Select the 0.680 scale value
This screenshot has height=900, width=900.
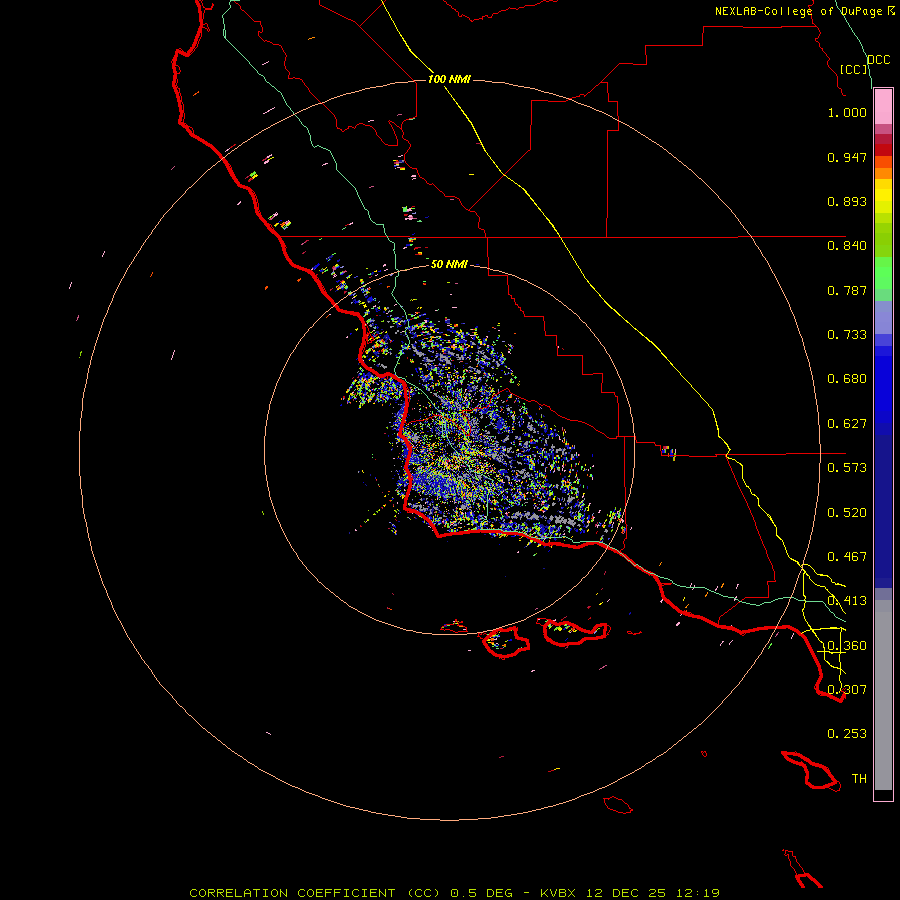847,379
